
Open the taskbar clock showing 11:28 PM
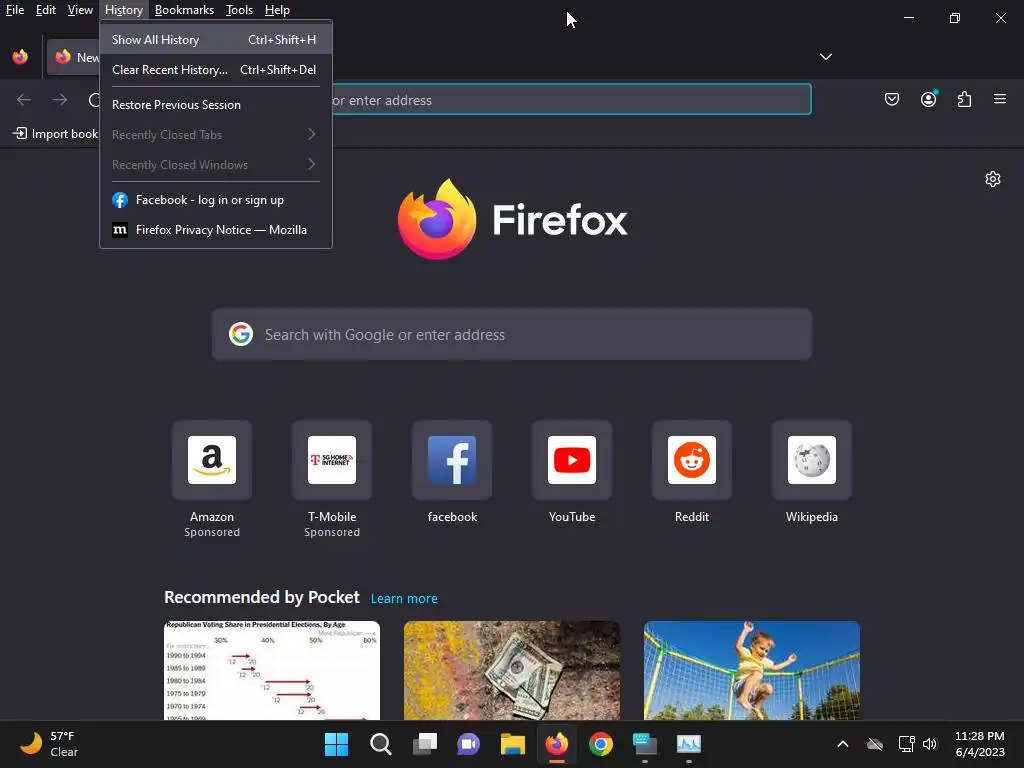tap(980, 744)
